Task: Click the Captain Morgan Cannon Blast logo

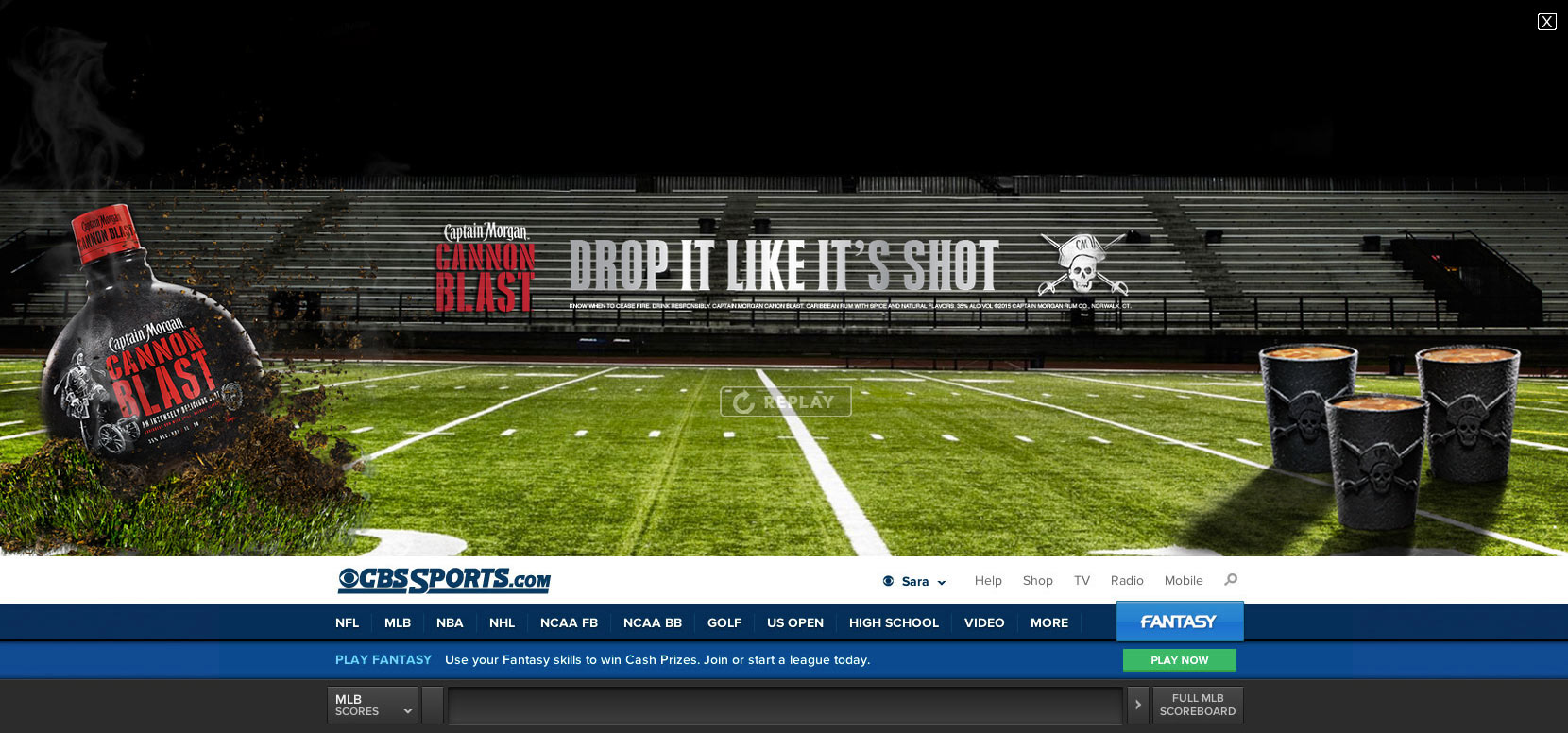Action: 486,266
